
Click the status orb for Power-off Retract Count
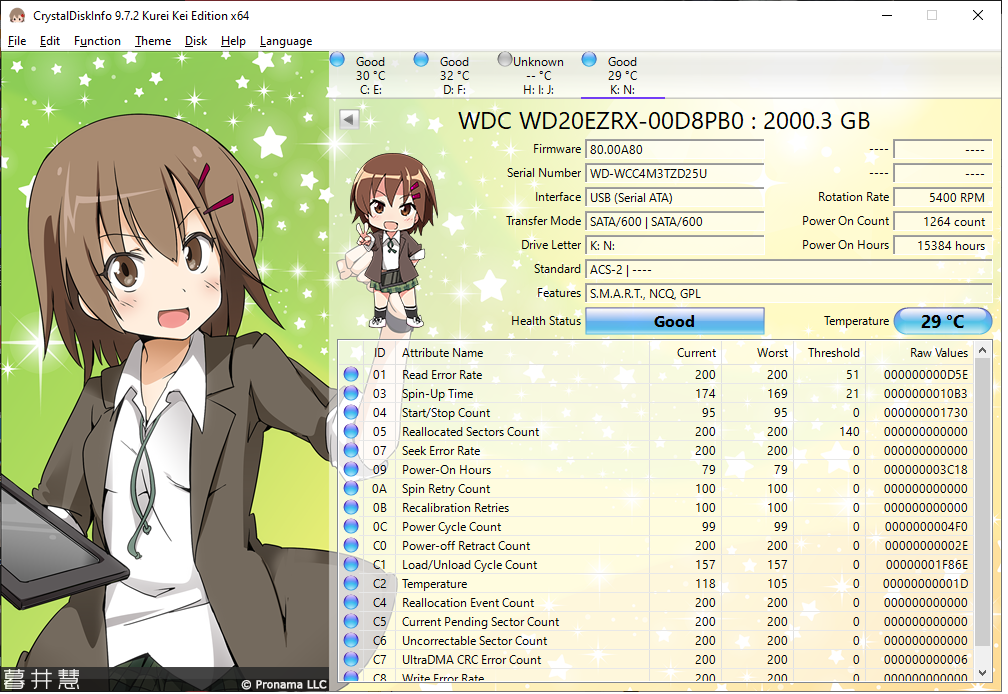(351, 545)
